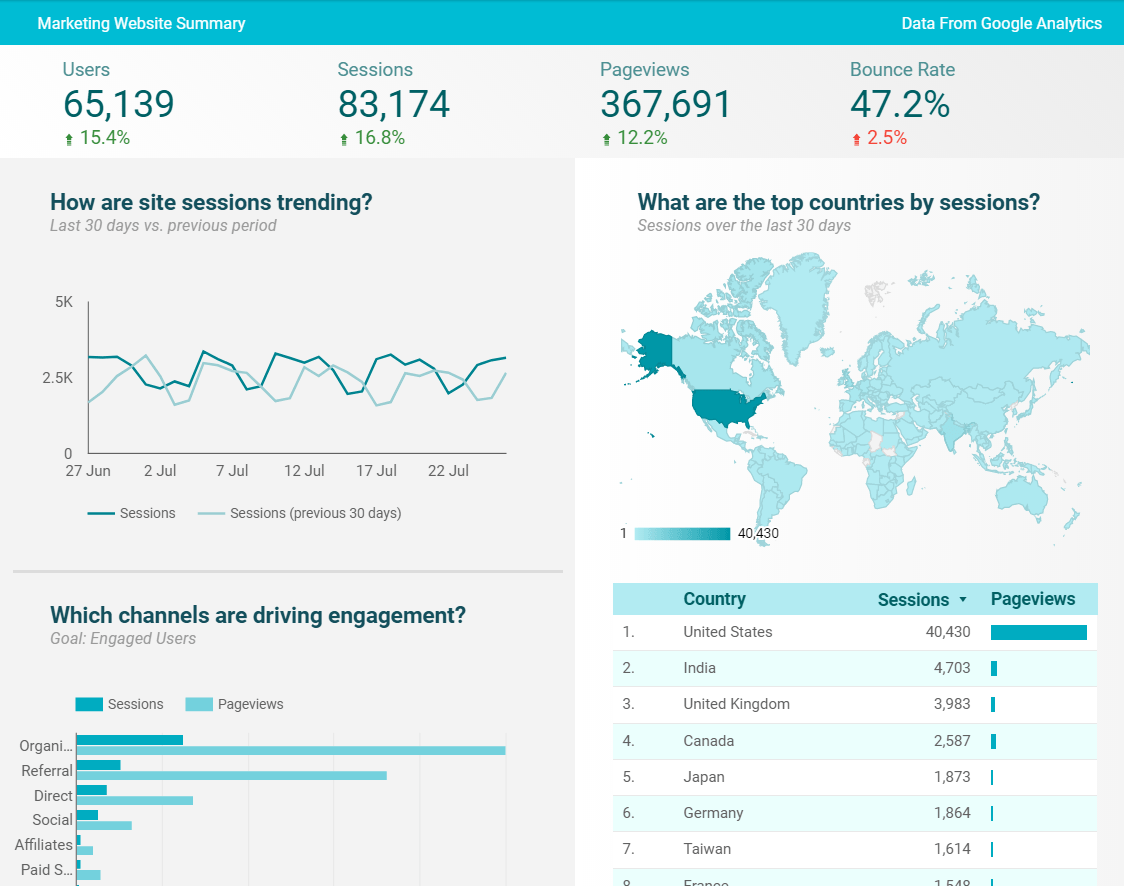Viewport: 1124px width, 886px height.
Task: Click the sort arrow beside Sessions column
Action: click(x=963, y=600)
